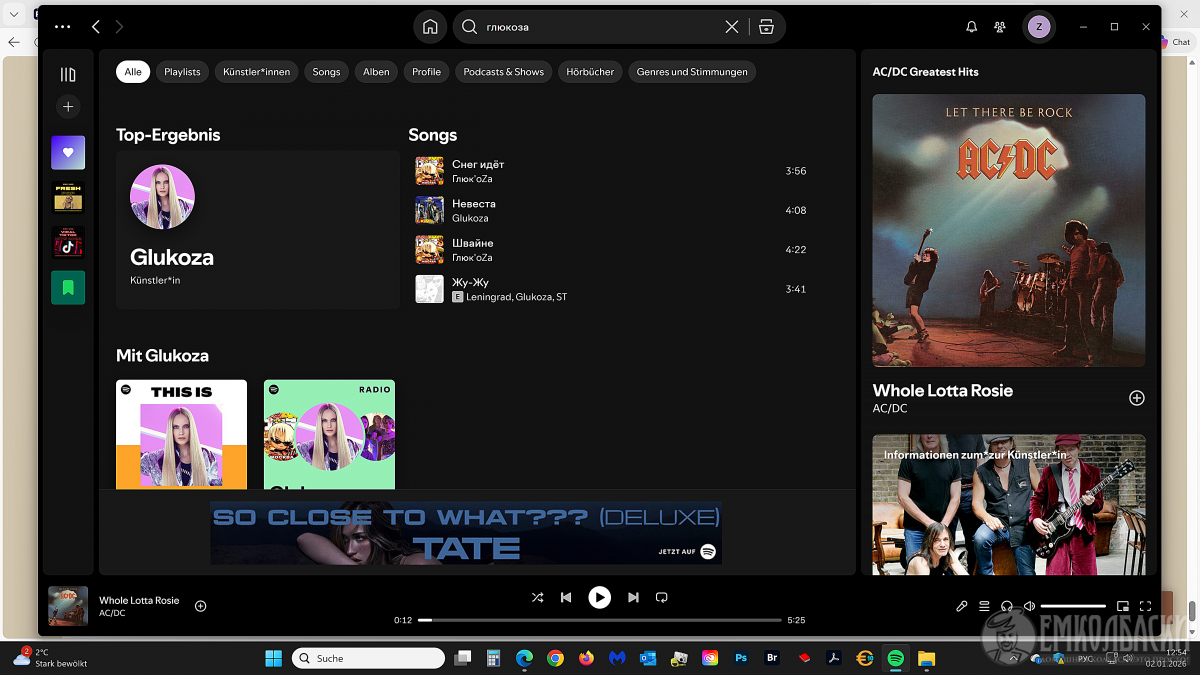The width and height of the screenshot is (1200, 675).
Task: Switch to the Alben filter
Action: [x=376, y=72]
